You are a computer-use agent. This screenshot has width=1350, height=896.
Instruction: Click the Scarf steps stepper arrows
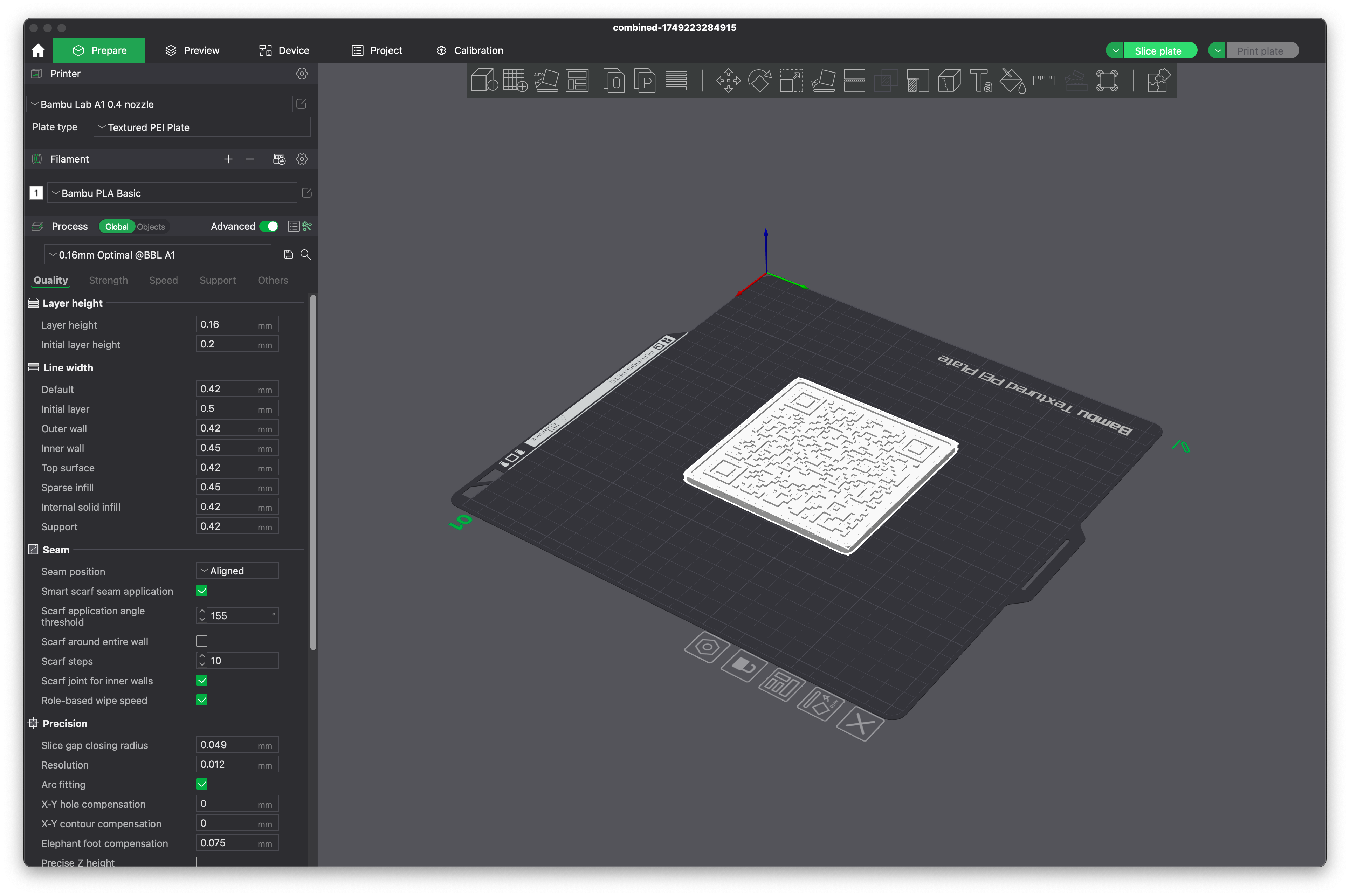[x=202, y=661]
